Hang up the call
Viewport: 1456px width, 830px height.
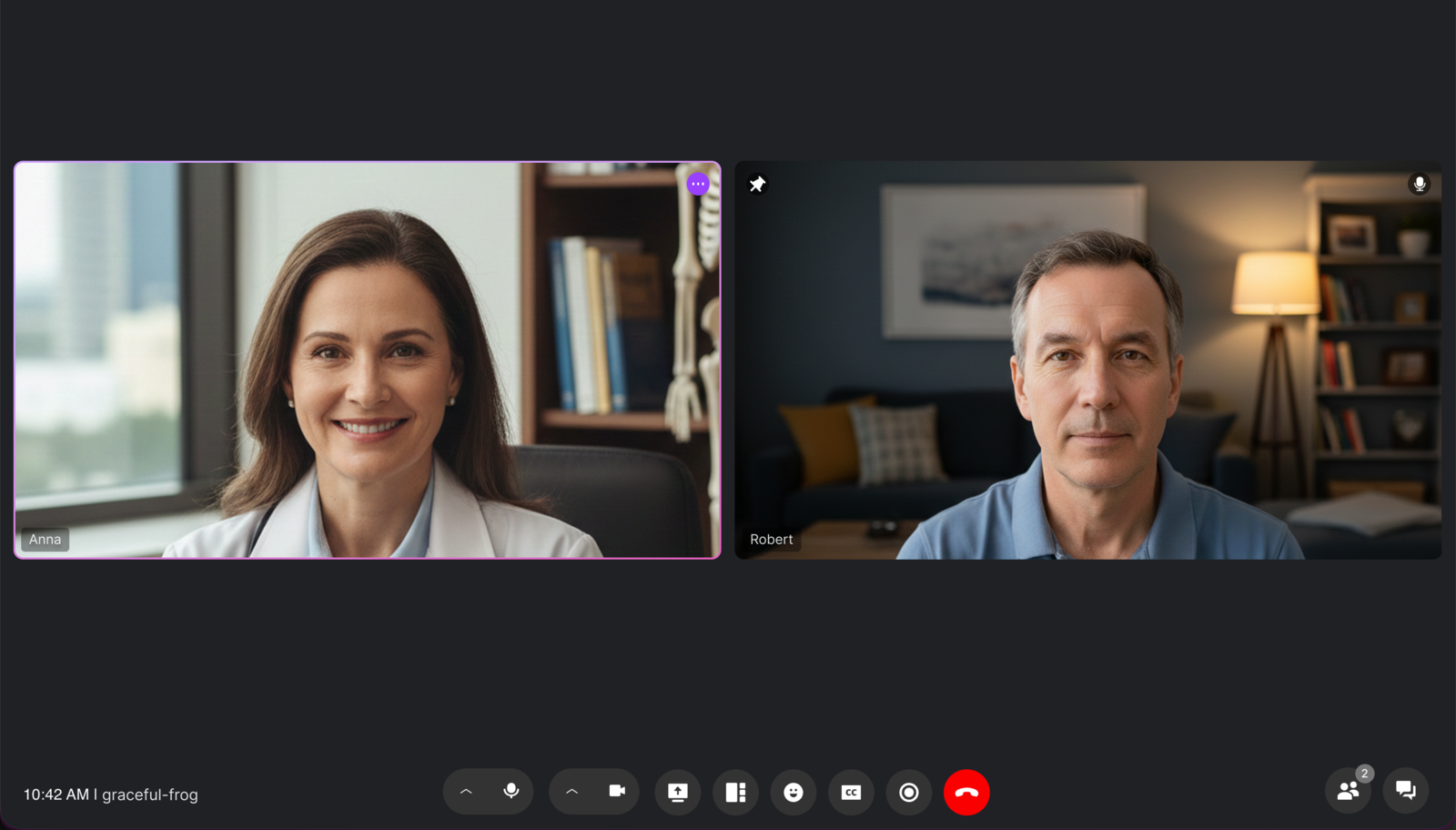click(x=967, y=791)
